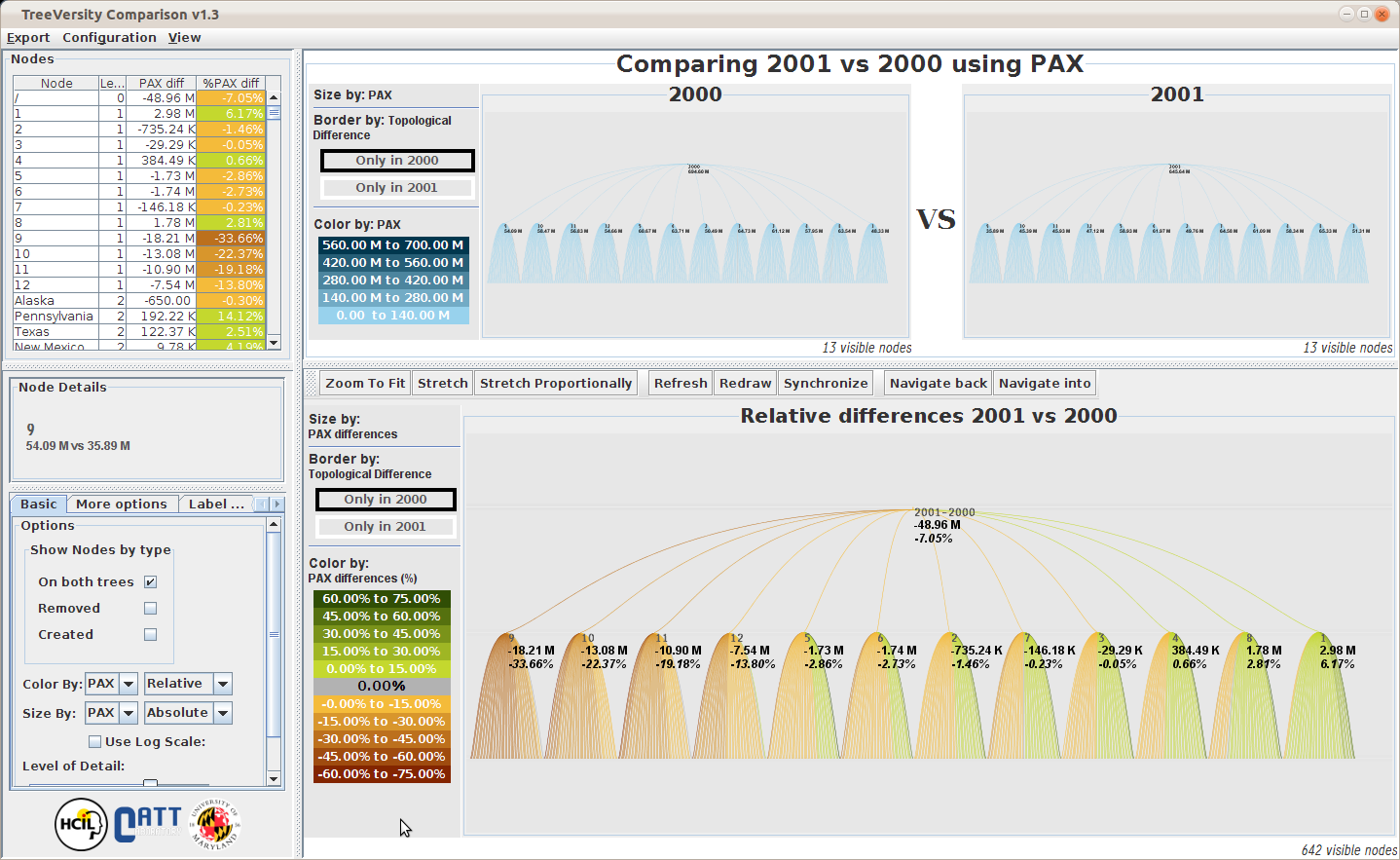Select the Pennsylvania row in Nodes table
This screenshot has height=860, width=1400.
coord(55,316)
